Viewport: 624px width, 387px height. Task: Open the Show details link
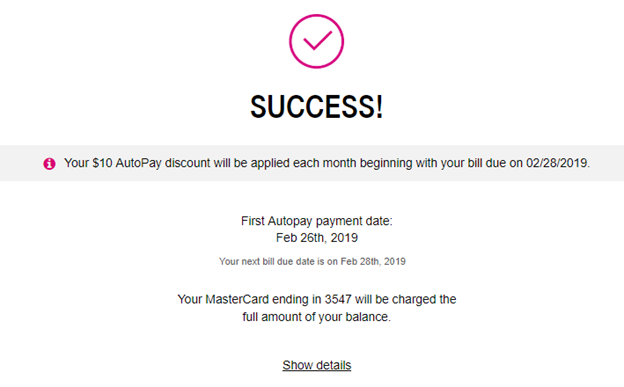[x=317, y=365]
